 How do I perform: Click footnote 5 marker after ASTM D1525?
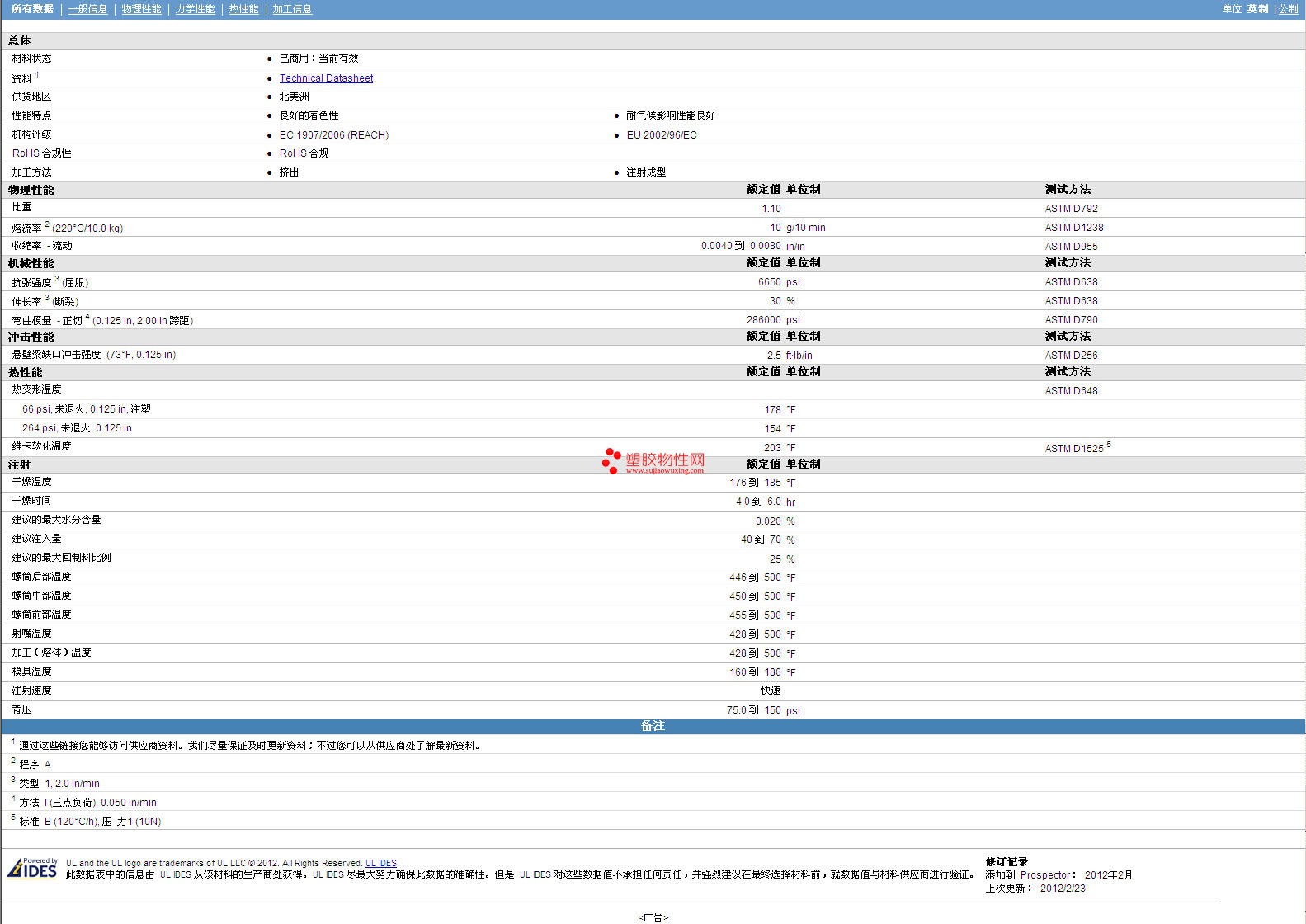pyautogui.click(x=1109, y=445)
